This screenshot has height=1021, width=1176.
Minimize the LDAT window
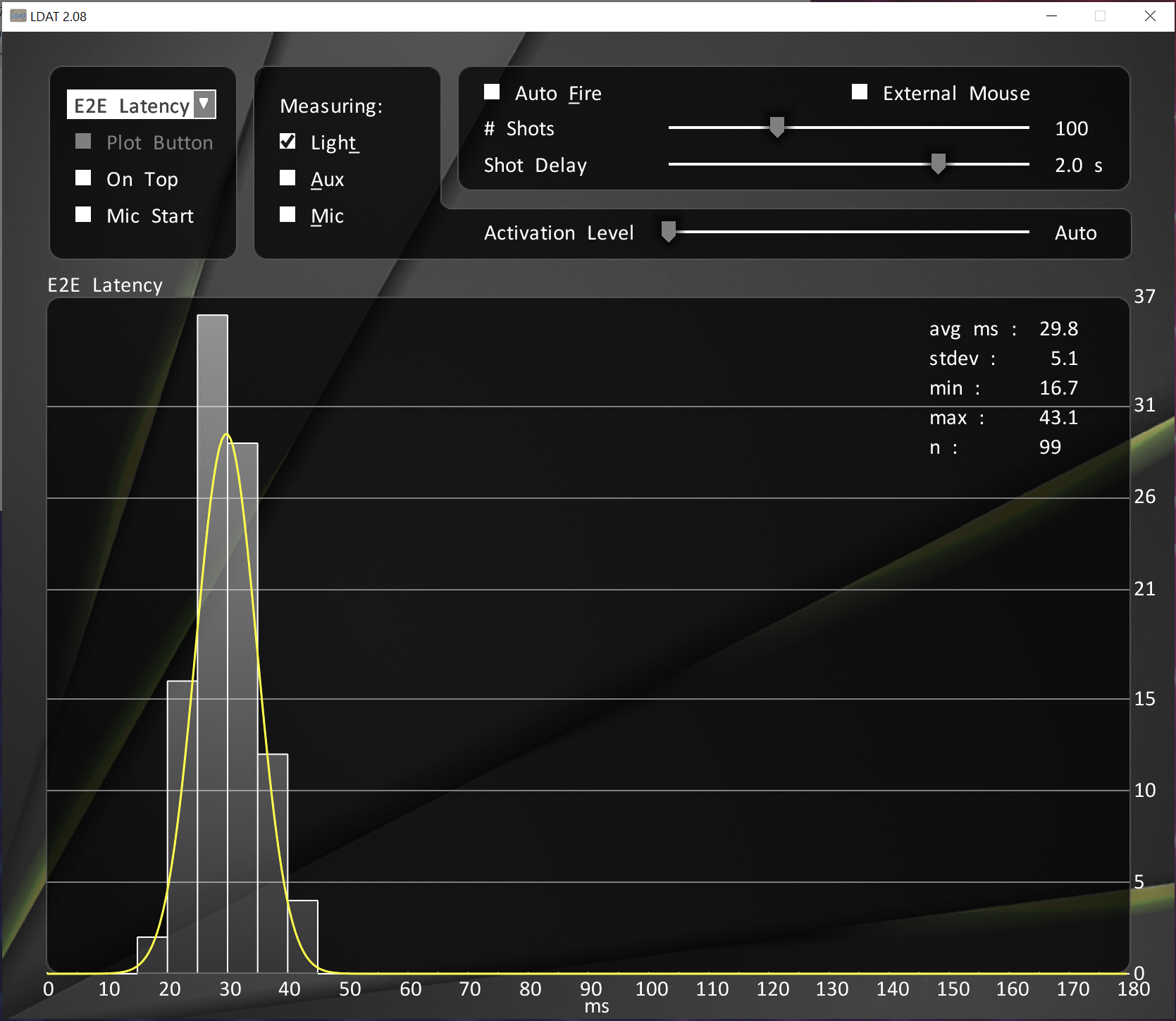1052,16
